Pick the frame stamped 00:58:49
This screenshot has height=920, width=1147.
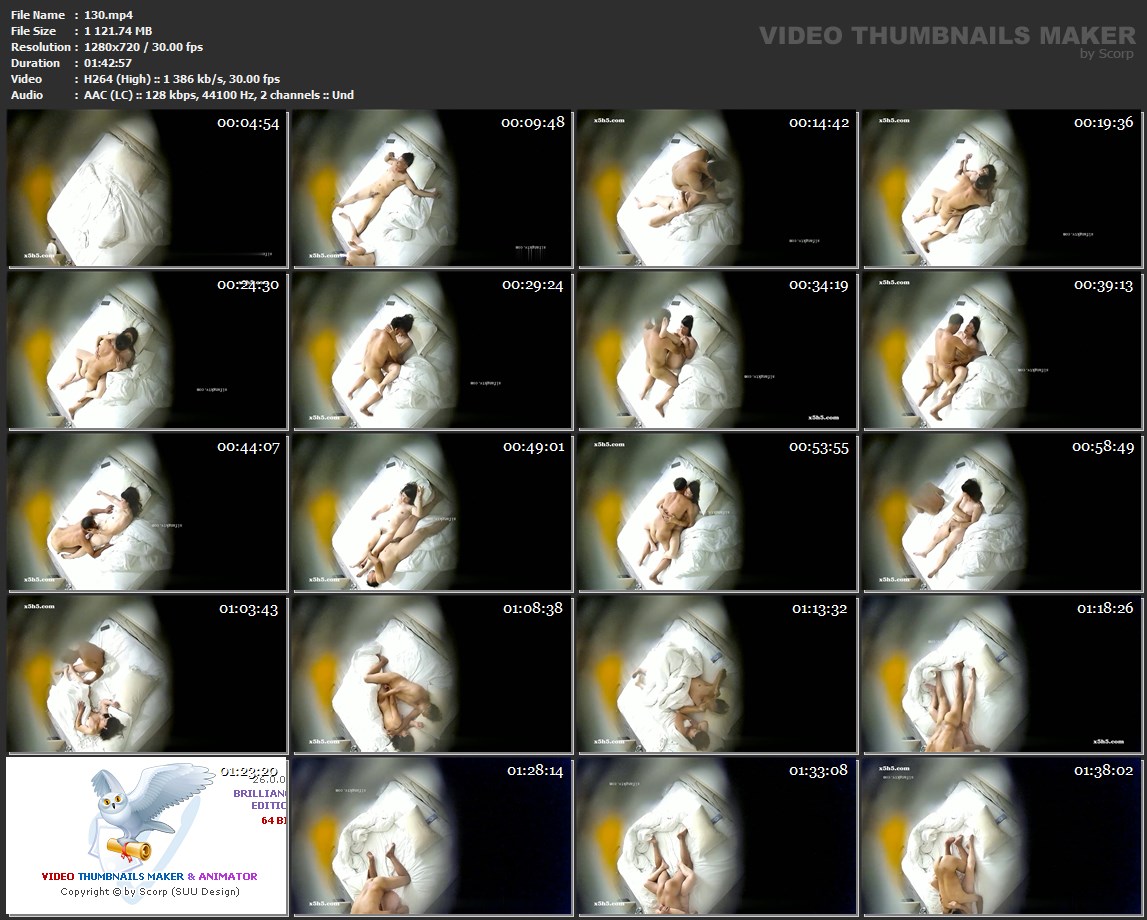coord(1003,513)
